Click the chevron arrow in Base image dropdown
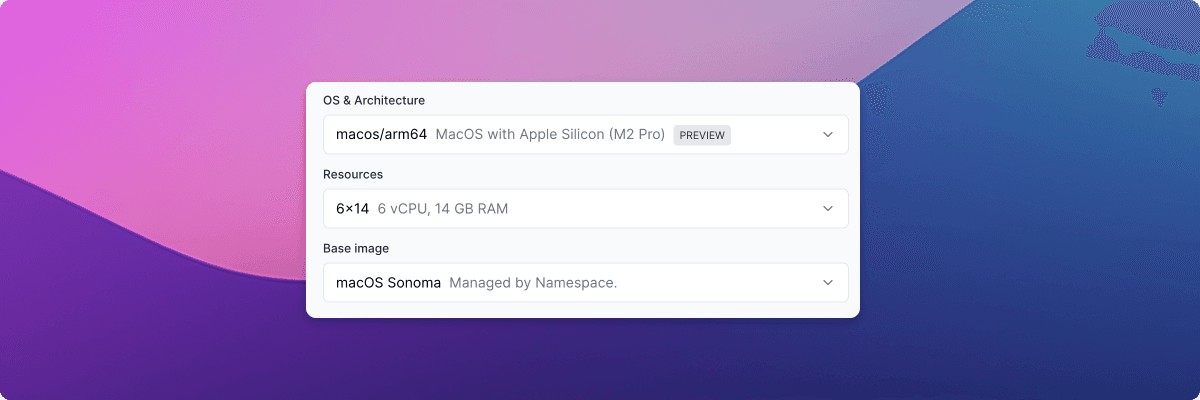Image resolution: width=1200 pixels, height=400 pixels. (828, 283)
